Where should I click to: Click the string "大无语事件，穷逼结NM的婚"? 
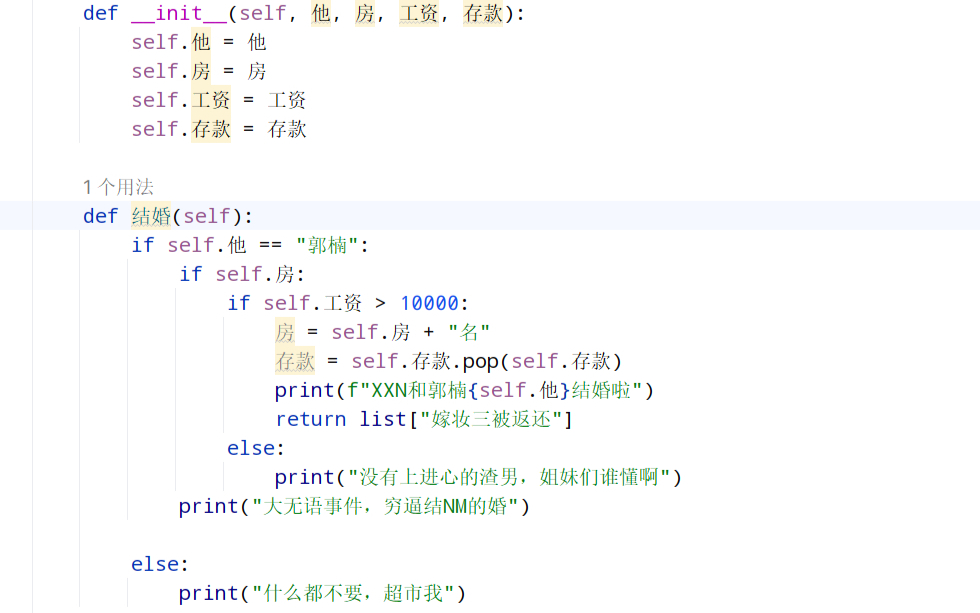[x=385, y=506]
